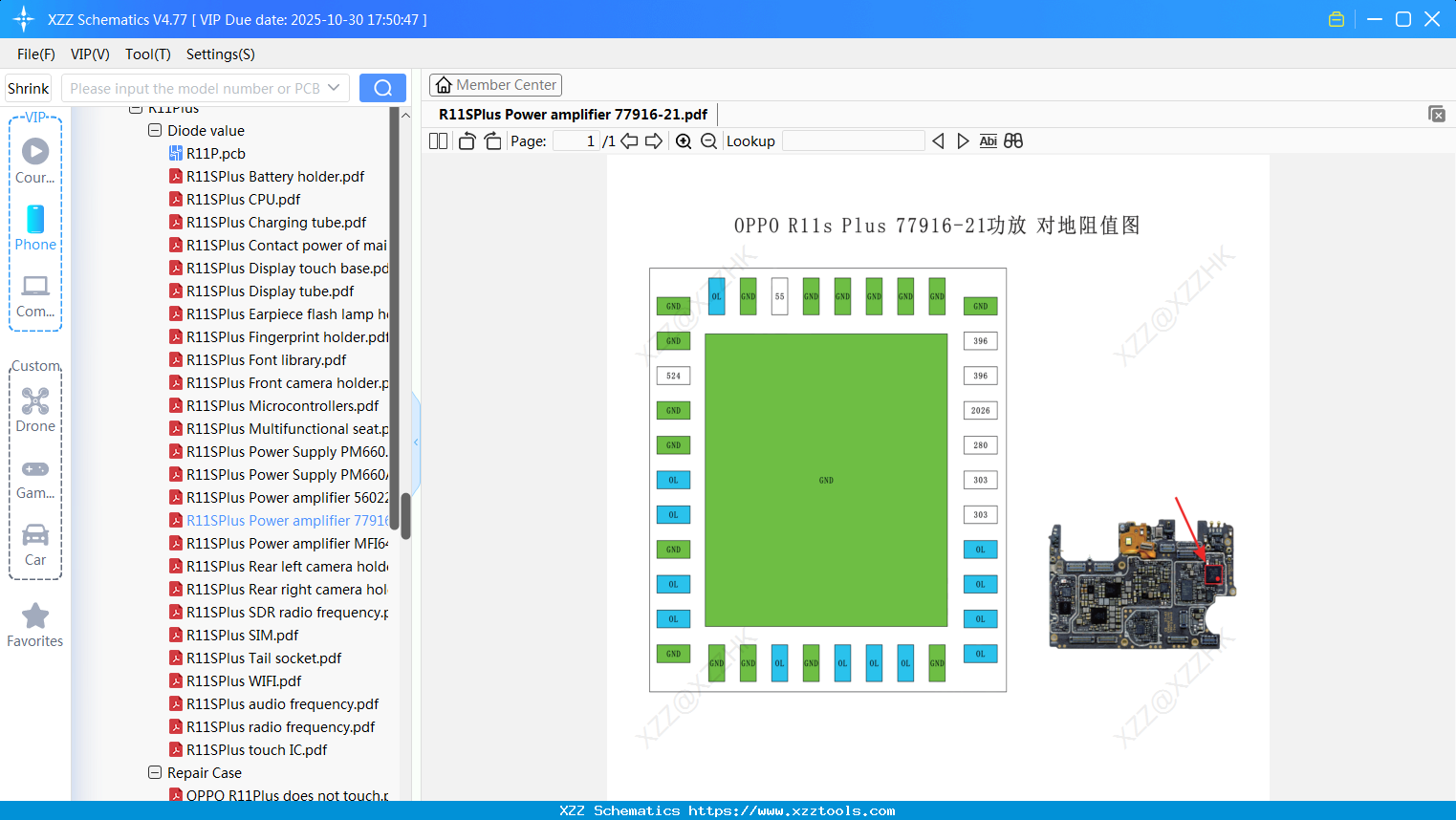The image size is (1456, 820).
Task: Open R11SPlus Tail socket.pdf
Action: [x=264, y=658]
